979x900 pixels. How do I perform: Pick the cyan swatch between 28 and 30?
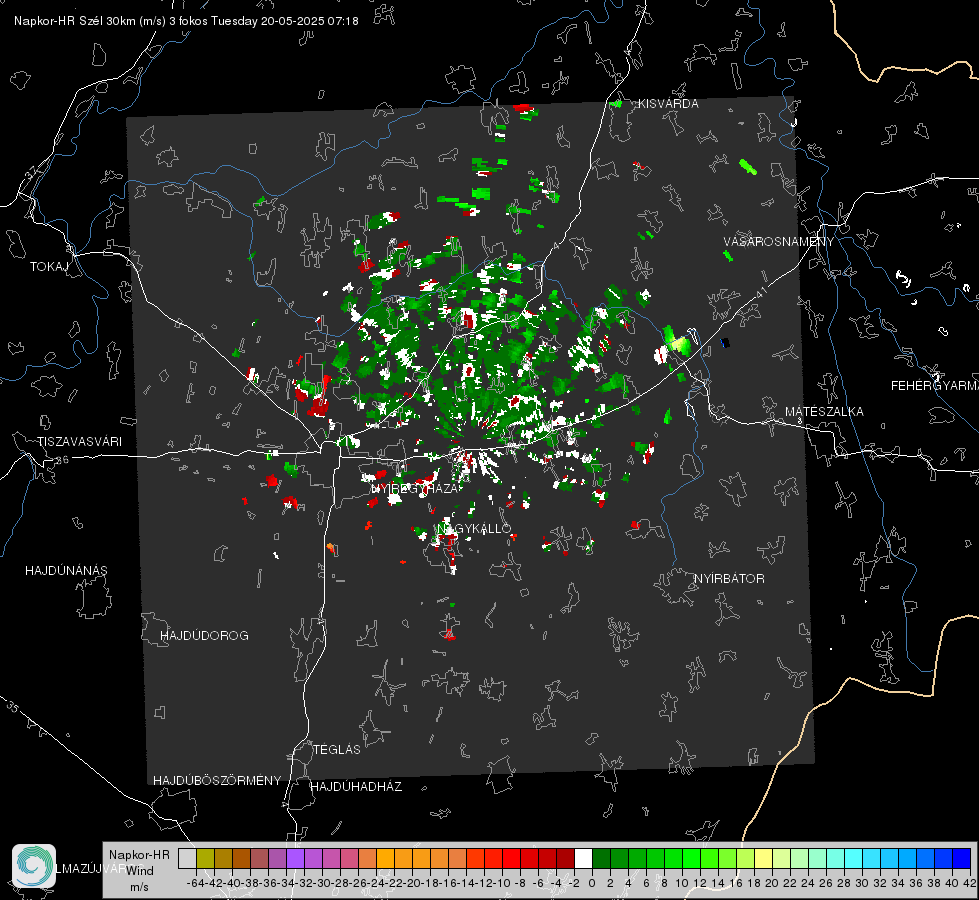pyautogui.click(x=854, y=858)
